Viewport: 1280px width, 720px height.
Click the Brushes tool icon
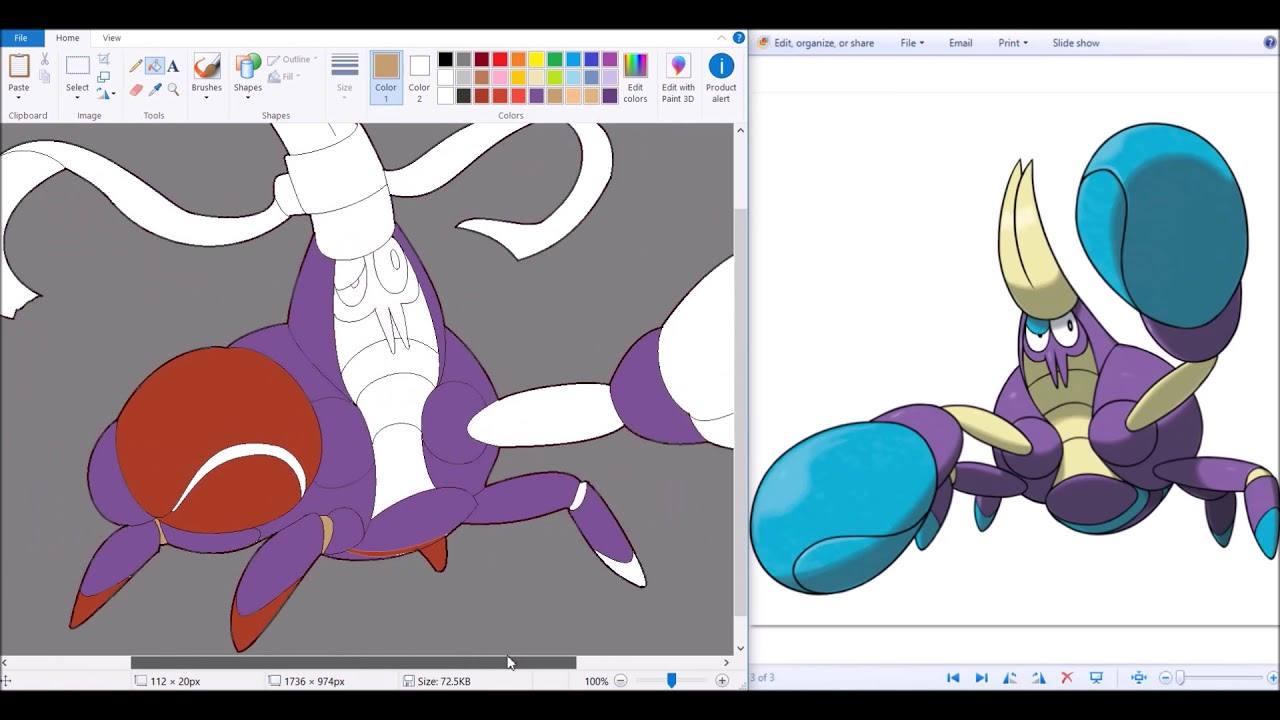click(207, 66)
